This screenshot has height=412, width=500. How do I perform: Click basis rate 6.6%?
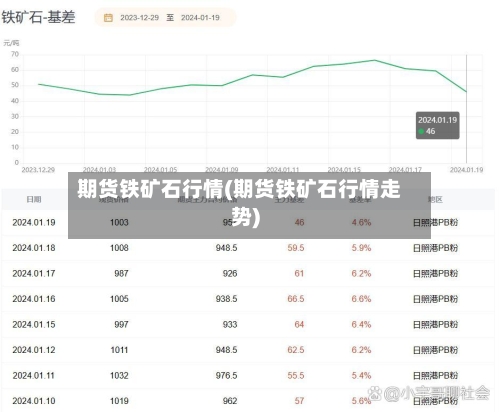coord(361,299)
